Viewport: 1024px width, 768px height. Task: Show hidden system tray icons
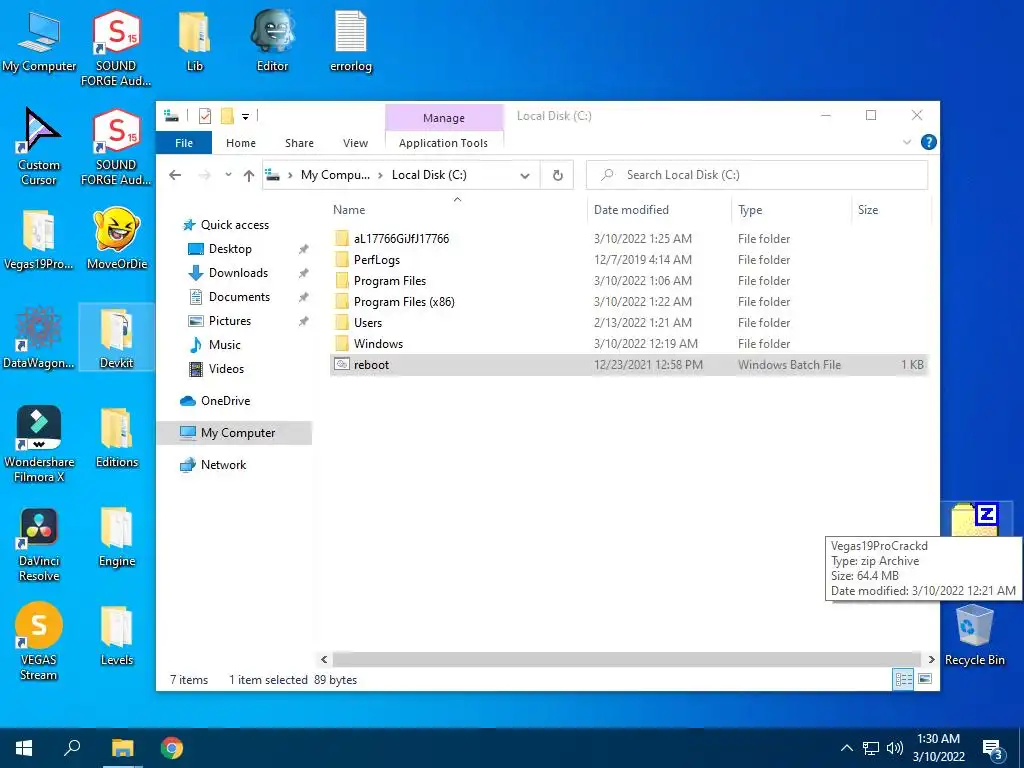tap(846, 748)
